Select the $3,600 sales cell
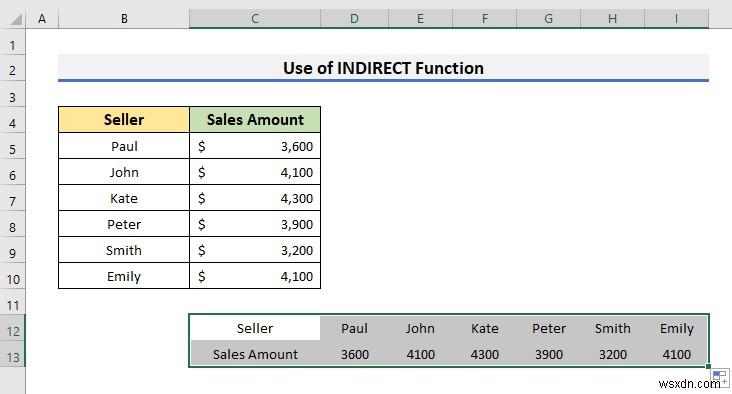 [x=255, y=146]
